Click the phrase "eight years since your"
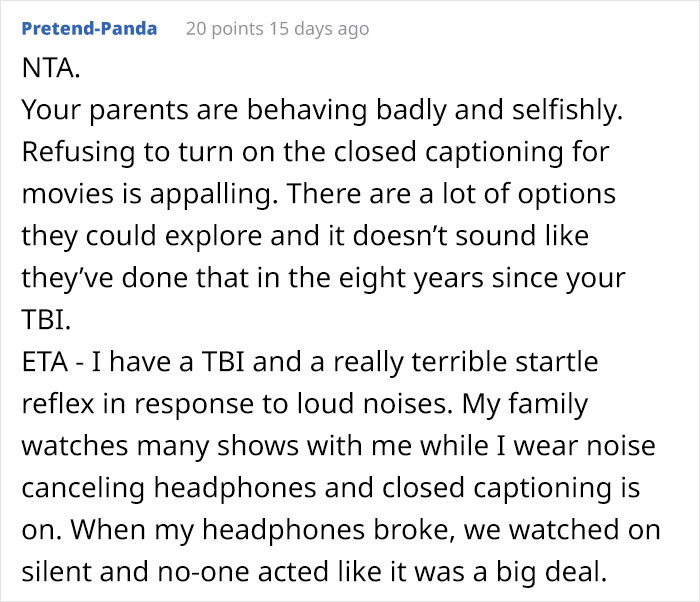 point(482,278)
